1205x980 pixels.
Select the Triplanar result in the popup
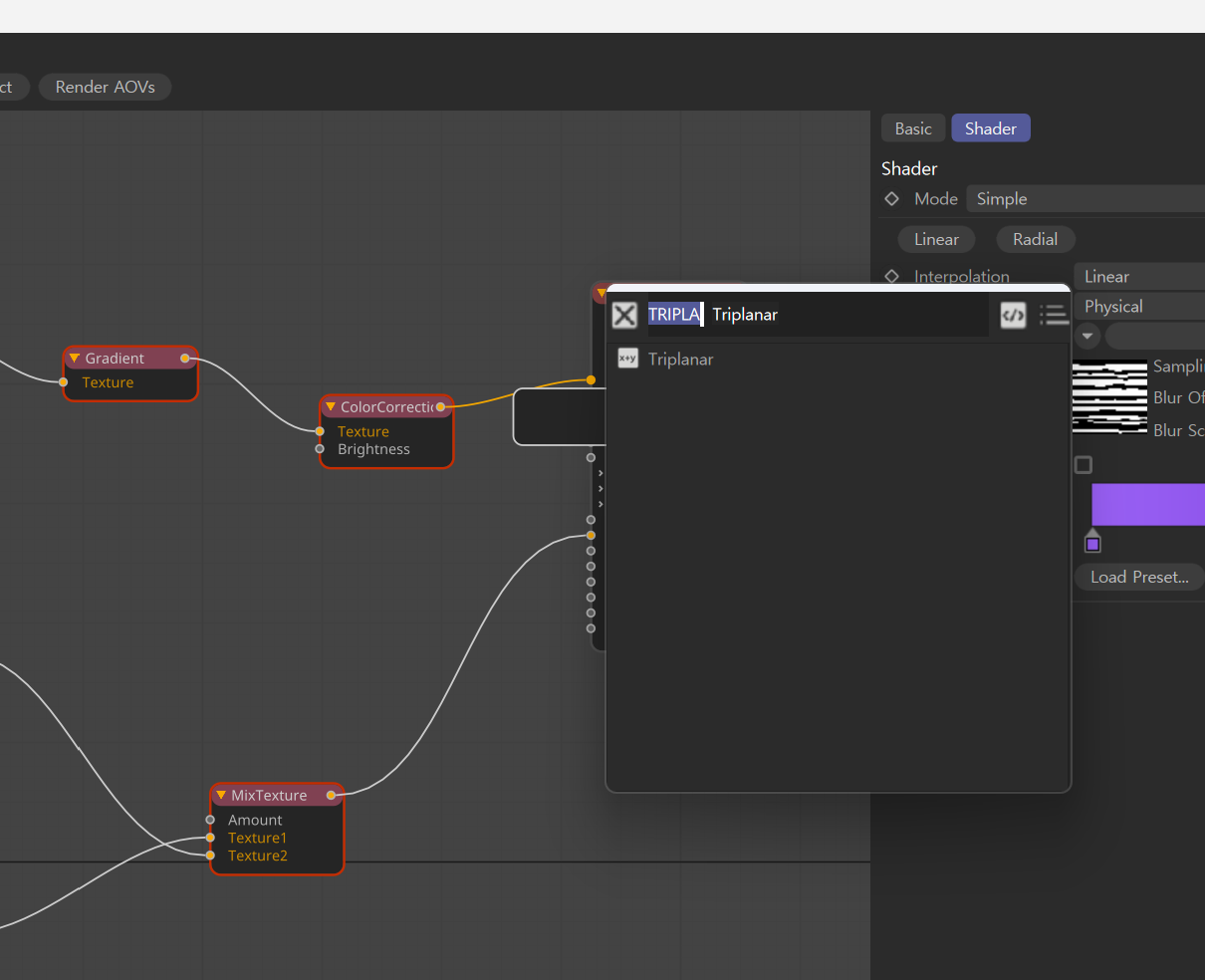coord(680,359)
